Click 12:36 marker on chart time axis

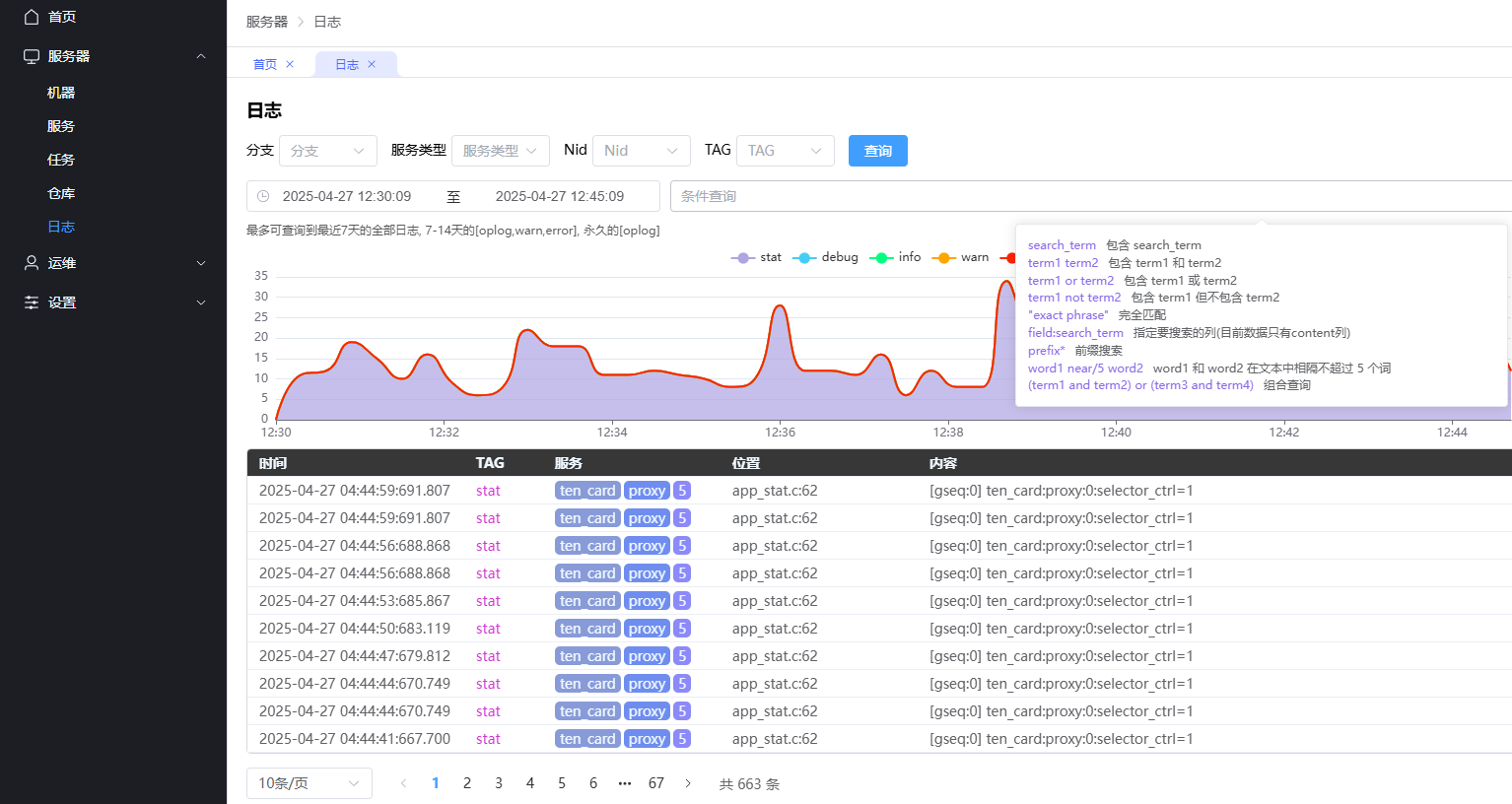(x=781, y=432)
